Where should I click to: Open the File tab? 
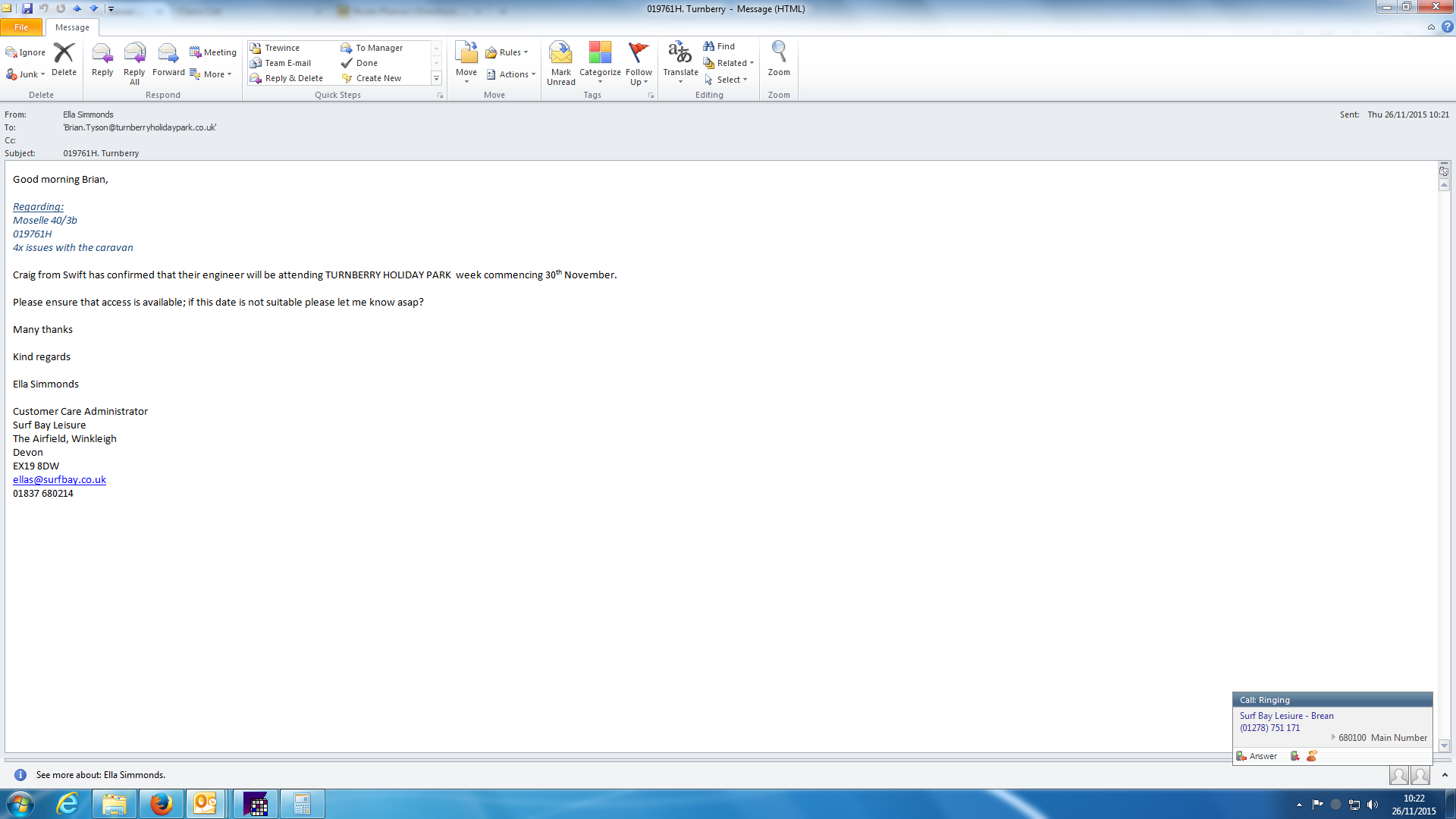tap(21, 27)
